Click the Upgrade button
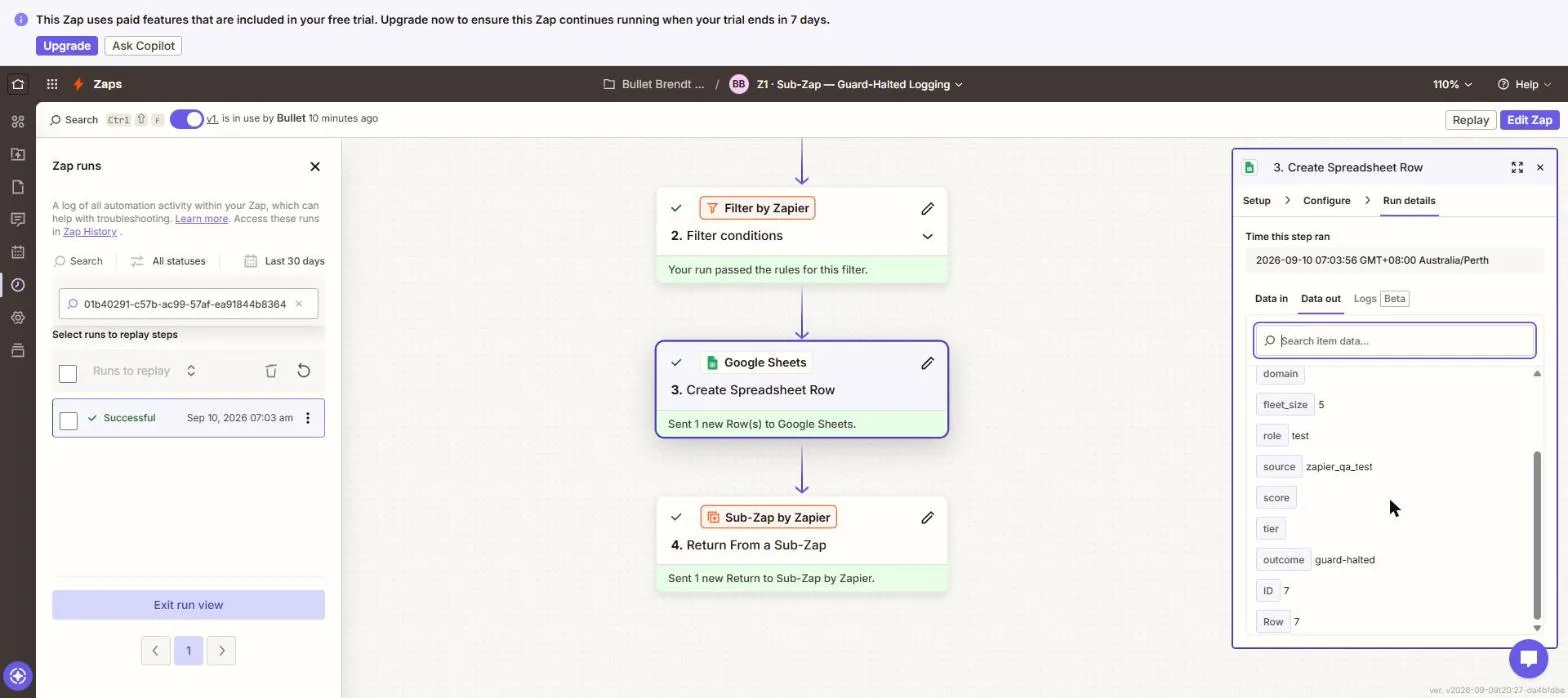 (x=67, y=46)
